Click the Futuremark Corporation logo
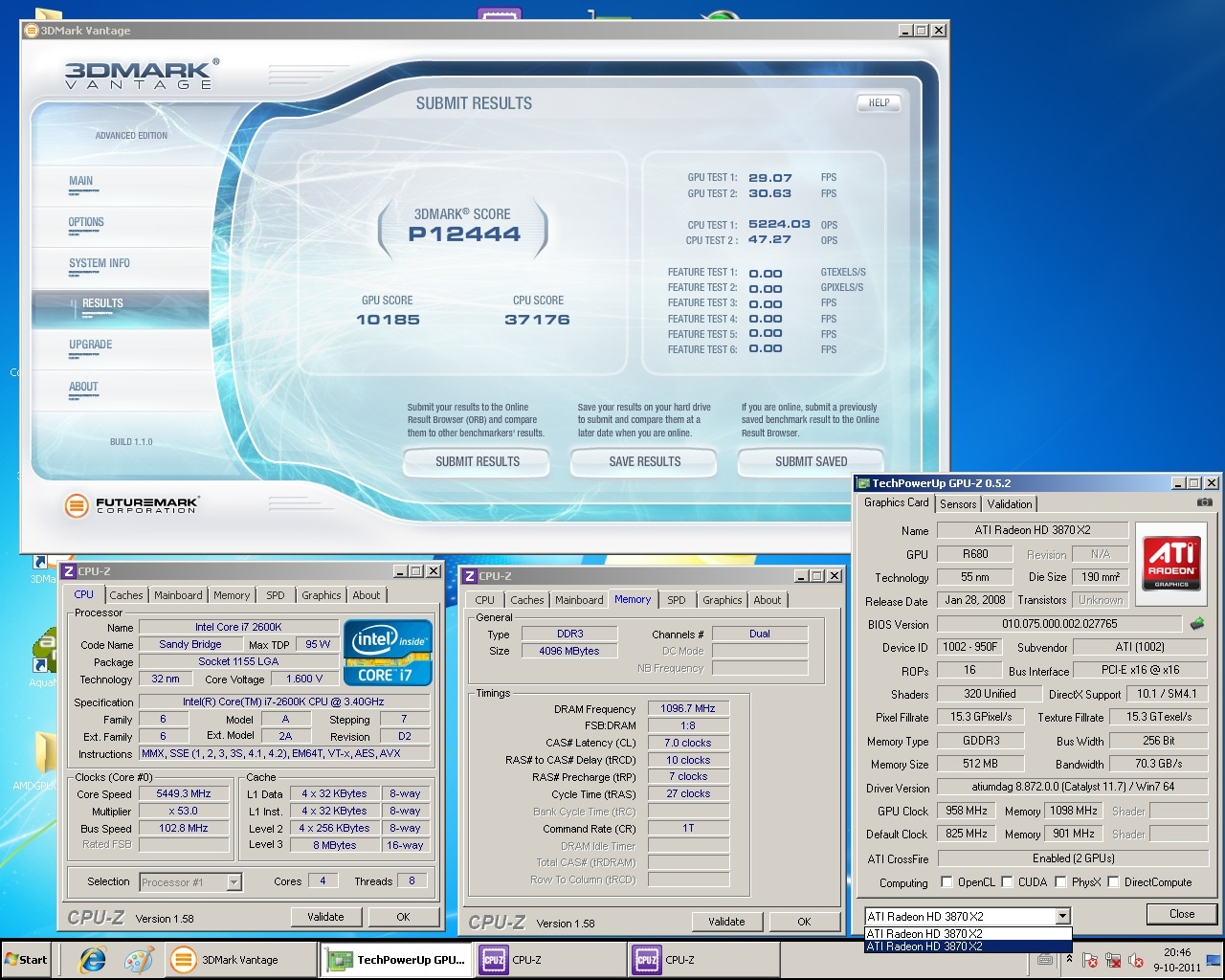The image size is (1225, 980). click(x=131, y=505)
